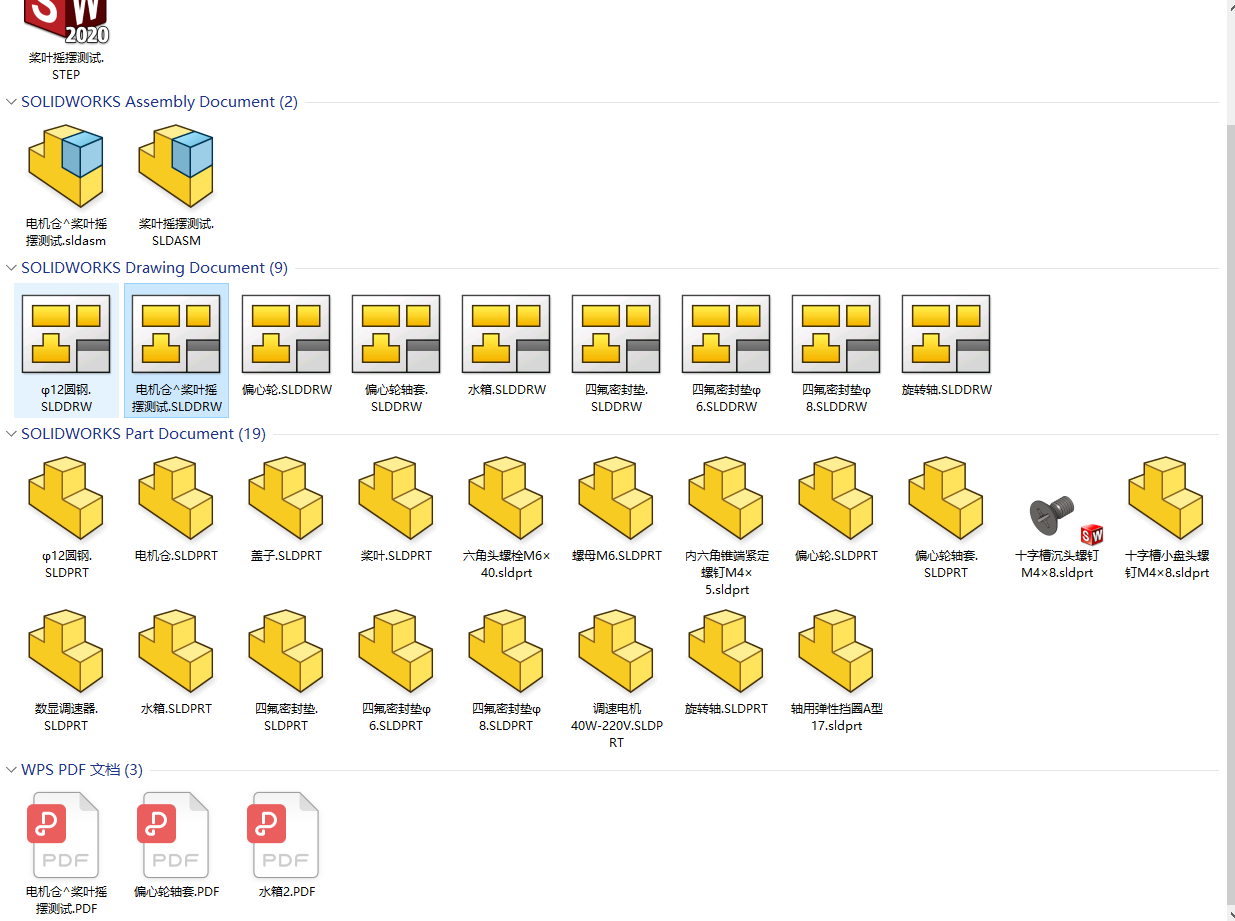Collapse SOLIDWORKS Assembly Document group chevron
Image resolution: width=1235 pixels, height=921 pixels.
coord(11,102)
